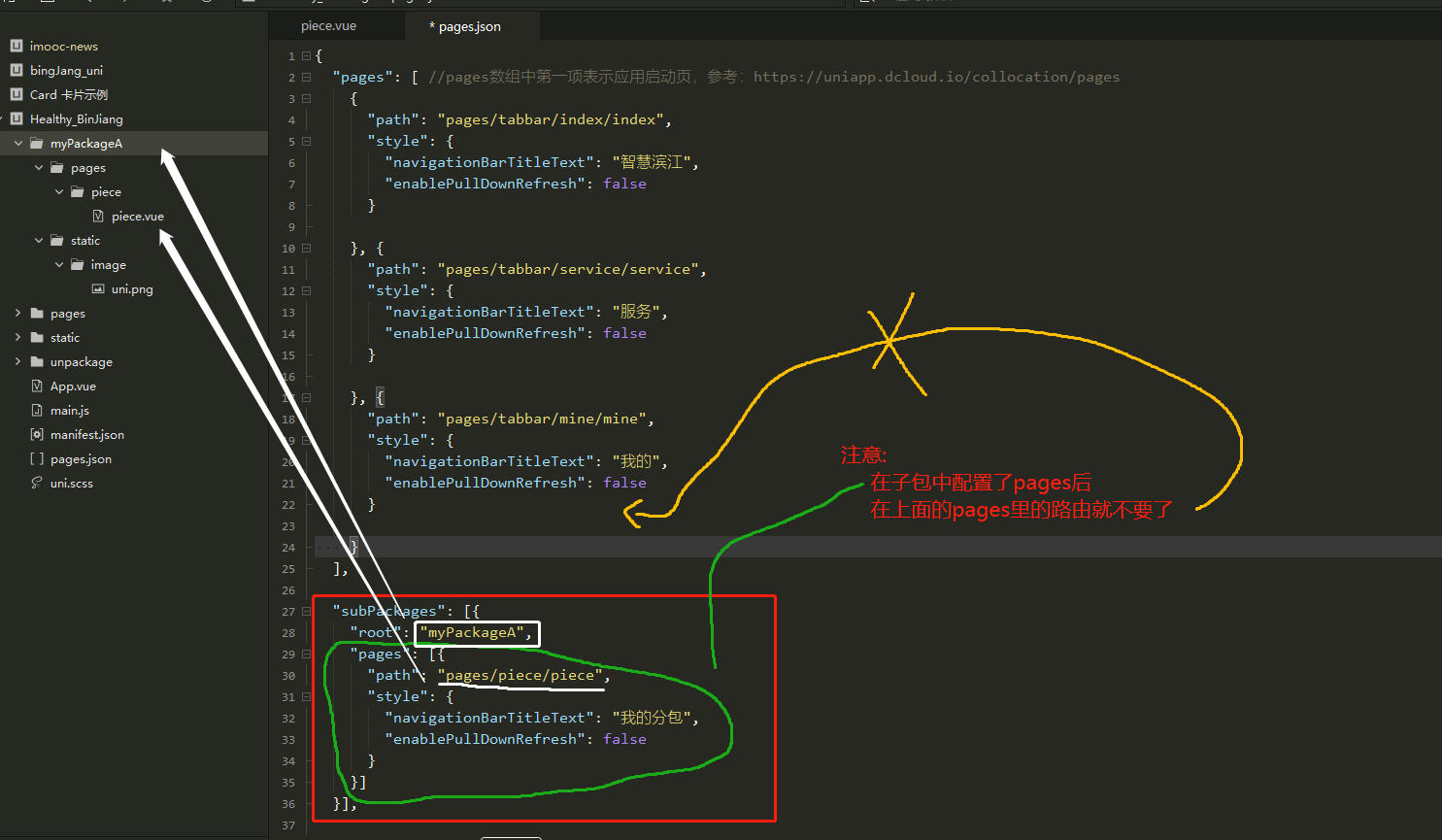Image resolution: width=1442 pixels, height=840 pixels.
Task: Click the image folder icon
Action: tap(78, 264)
